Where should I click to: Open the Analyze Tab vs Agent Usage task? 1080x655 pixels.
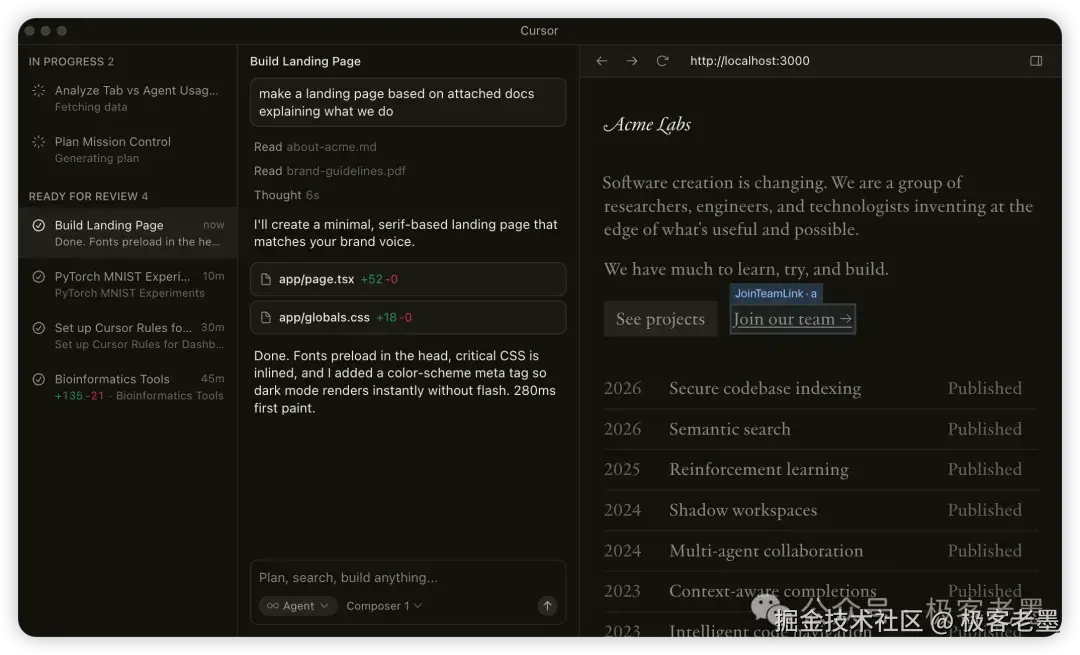click(x=127, y=98)
